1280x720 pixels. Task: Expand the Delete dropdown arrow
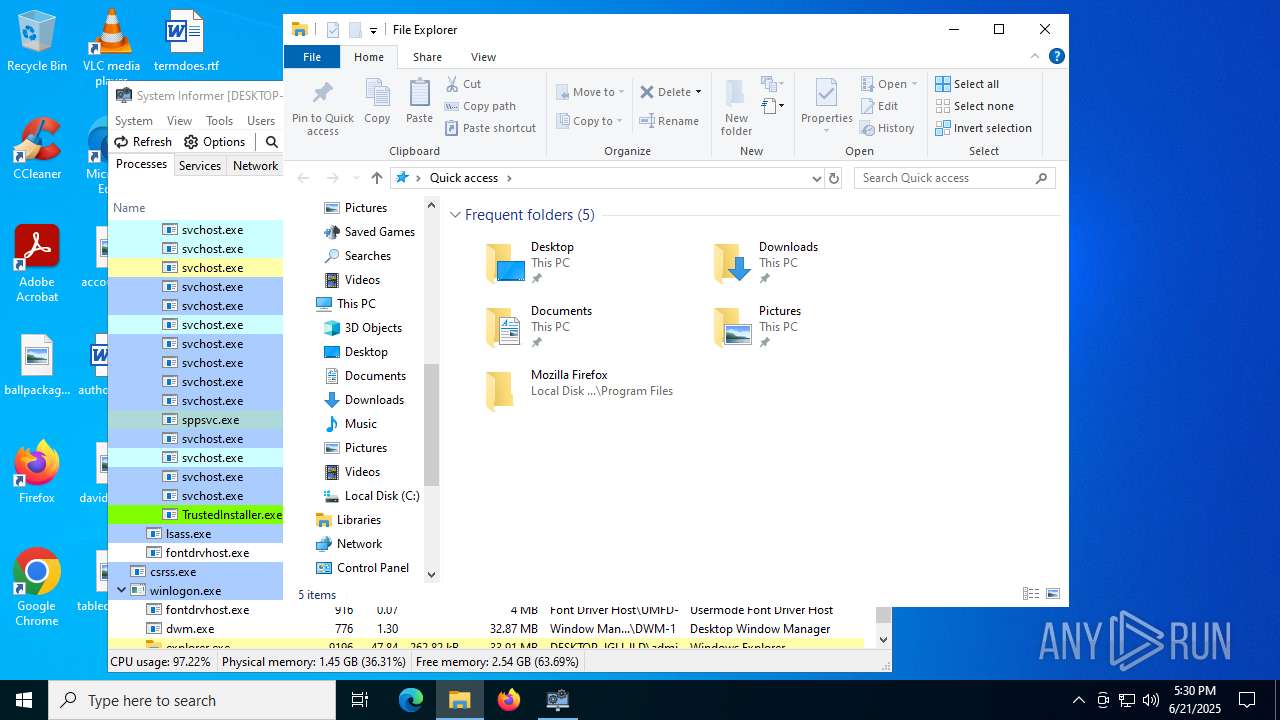coord(698,92)
